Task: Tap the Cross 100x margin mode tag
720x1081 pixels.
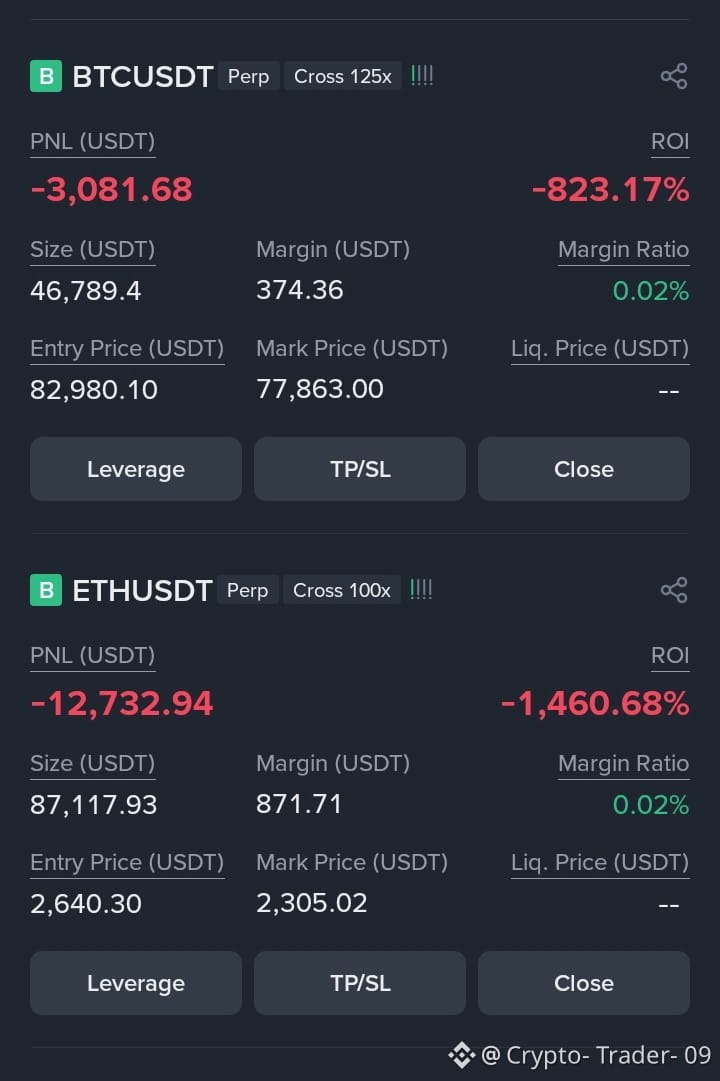Action: pyautogui.click(x=341, y=590)
